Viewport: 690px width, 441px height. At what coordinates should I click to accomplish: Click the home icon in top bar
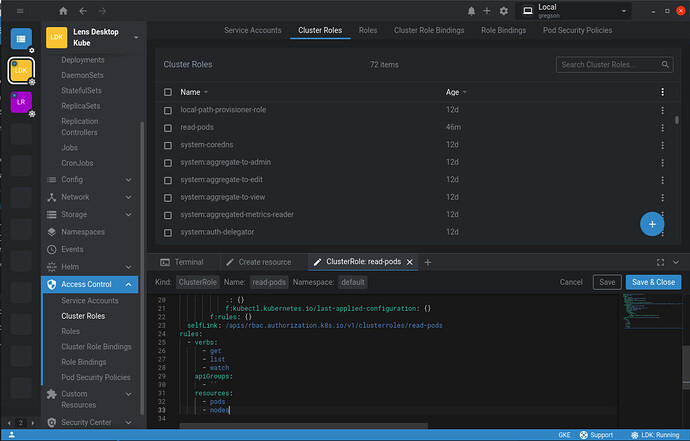pos(64,11)
